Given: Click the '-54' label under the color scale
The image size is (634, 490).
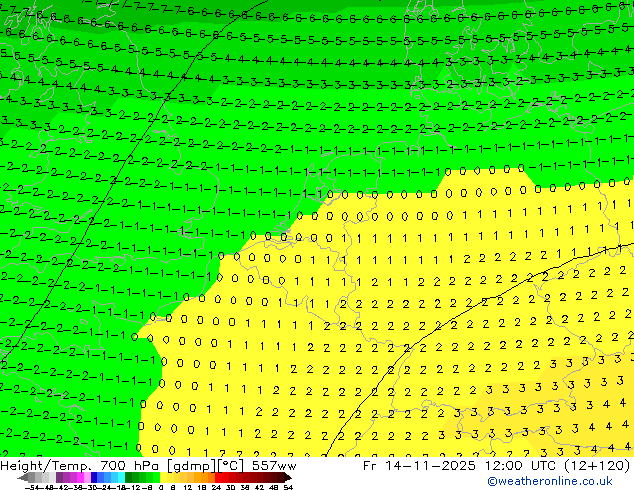Looking at the screenshot, I should point(32,487).
